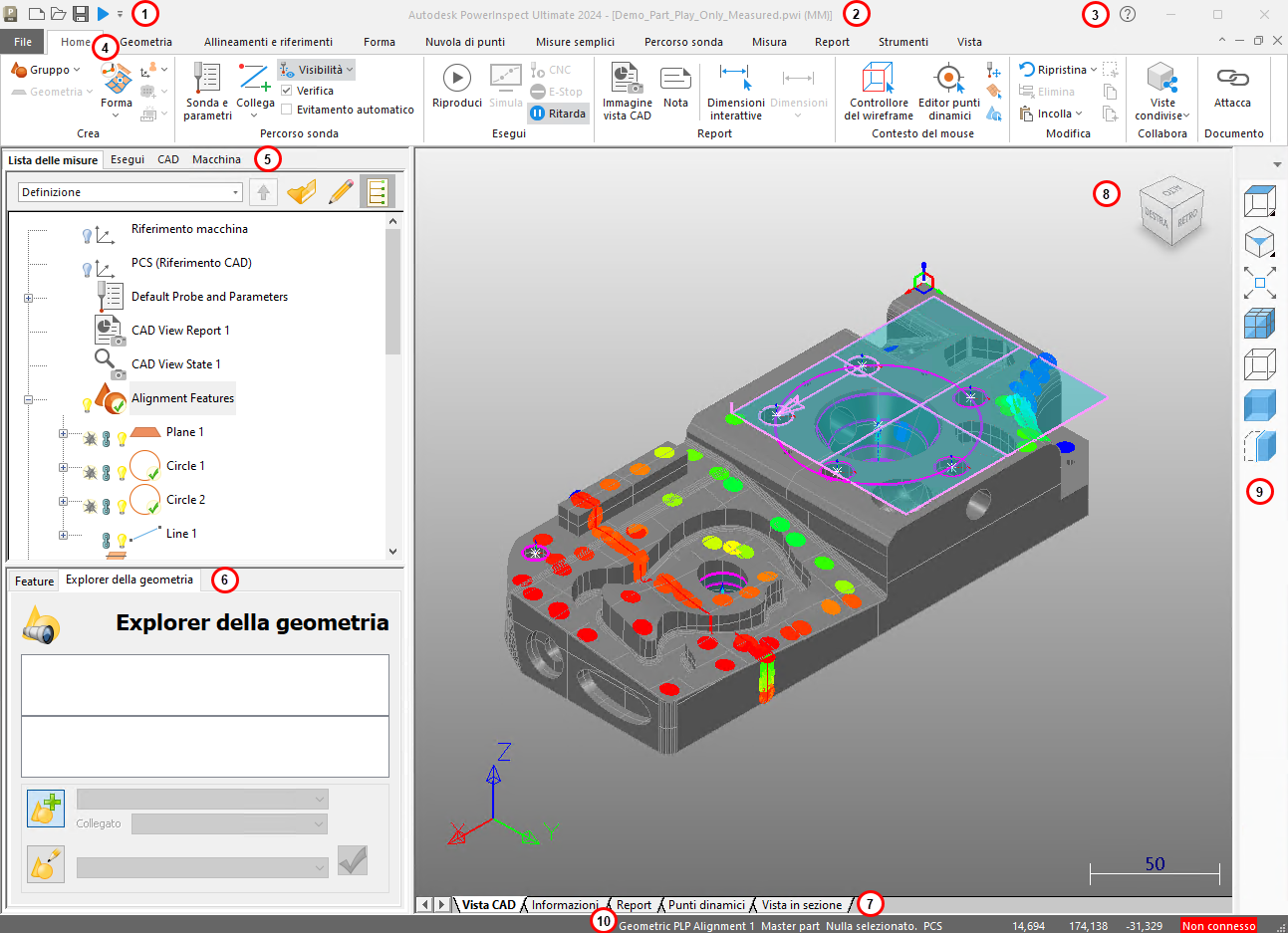Click the view orientation cube in CAD view
1288x933 pixels.
tap(1170, 212)
